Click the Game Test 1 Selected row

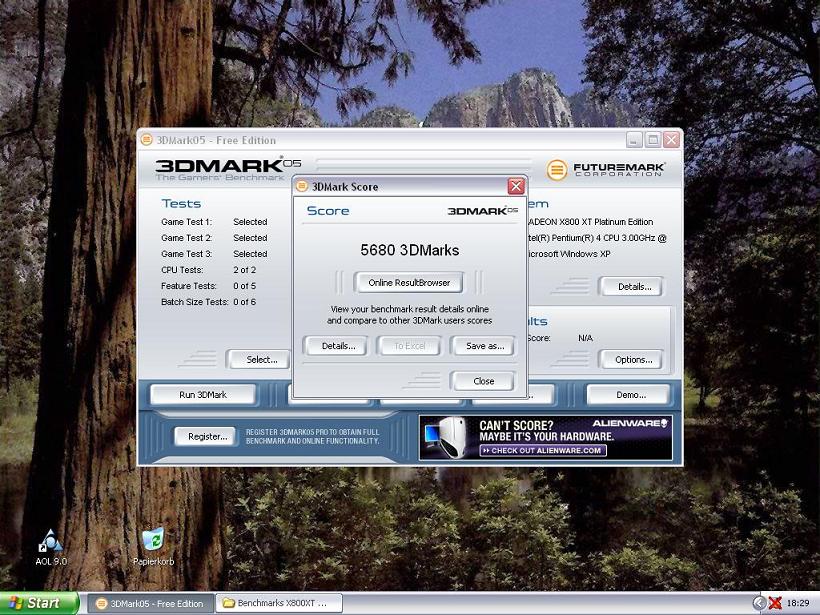[x=214, y=222]
